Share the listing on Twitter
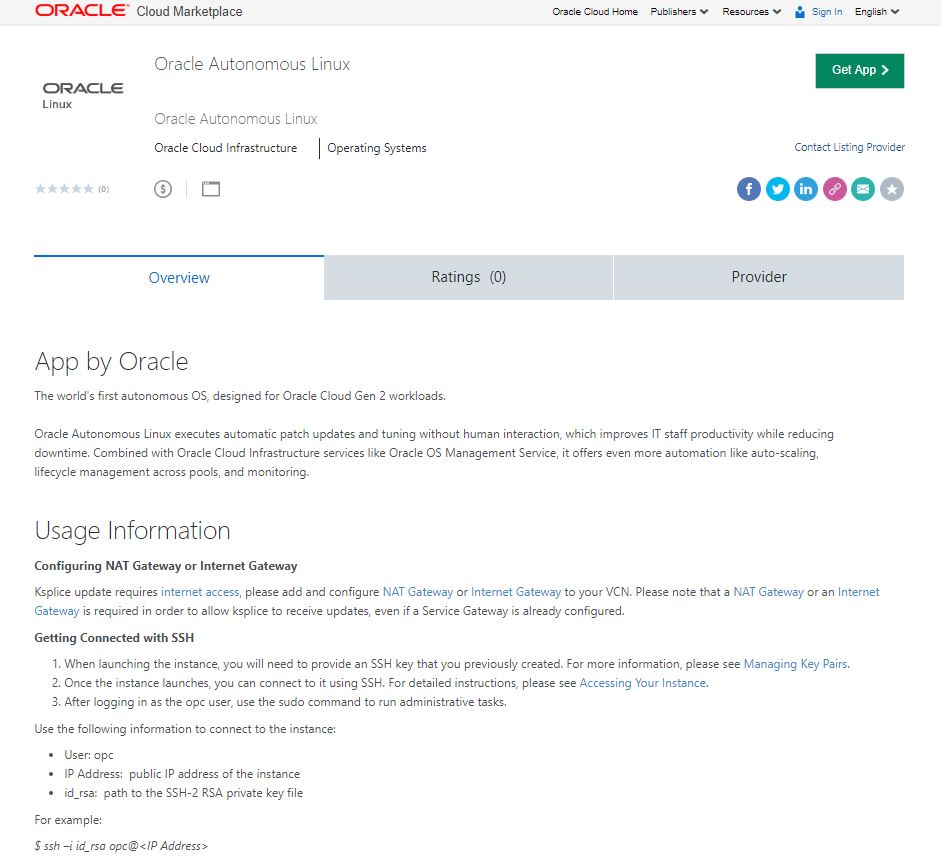 point(777,188)
